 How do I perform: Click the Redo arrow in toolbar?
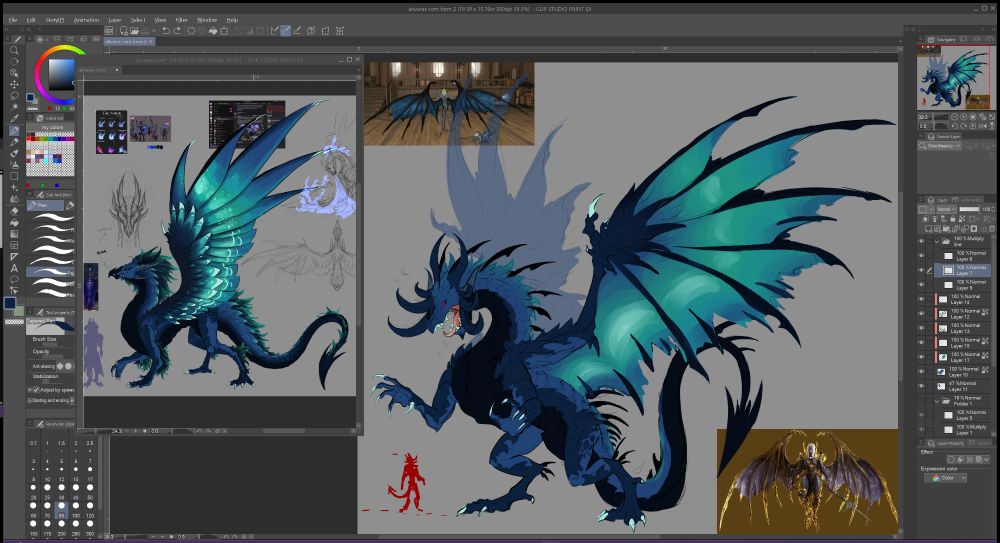pyautogui.click(x=177, y=30)
